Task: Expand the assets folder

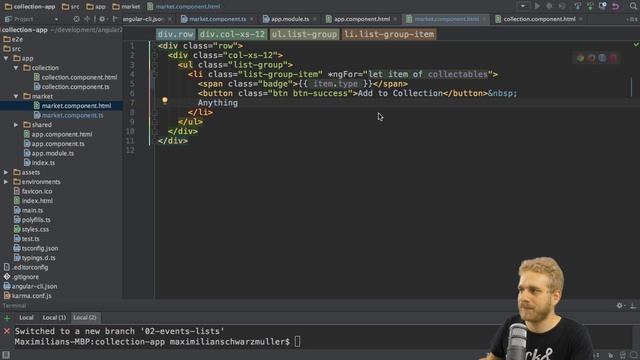Action: 6,172
